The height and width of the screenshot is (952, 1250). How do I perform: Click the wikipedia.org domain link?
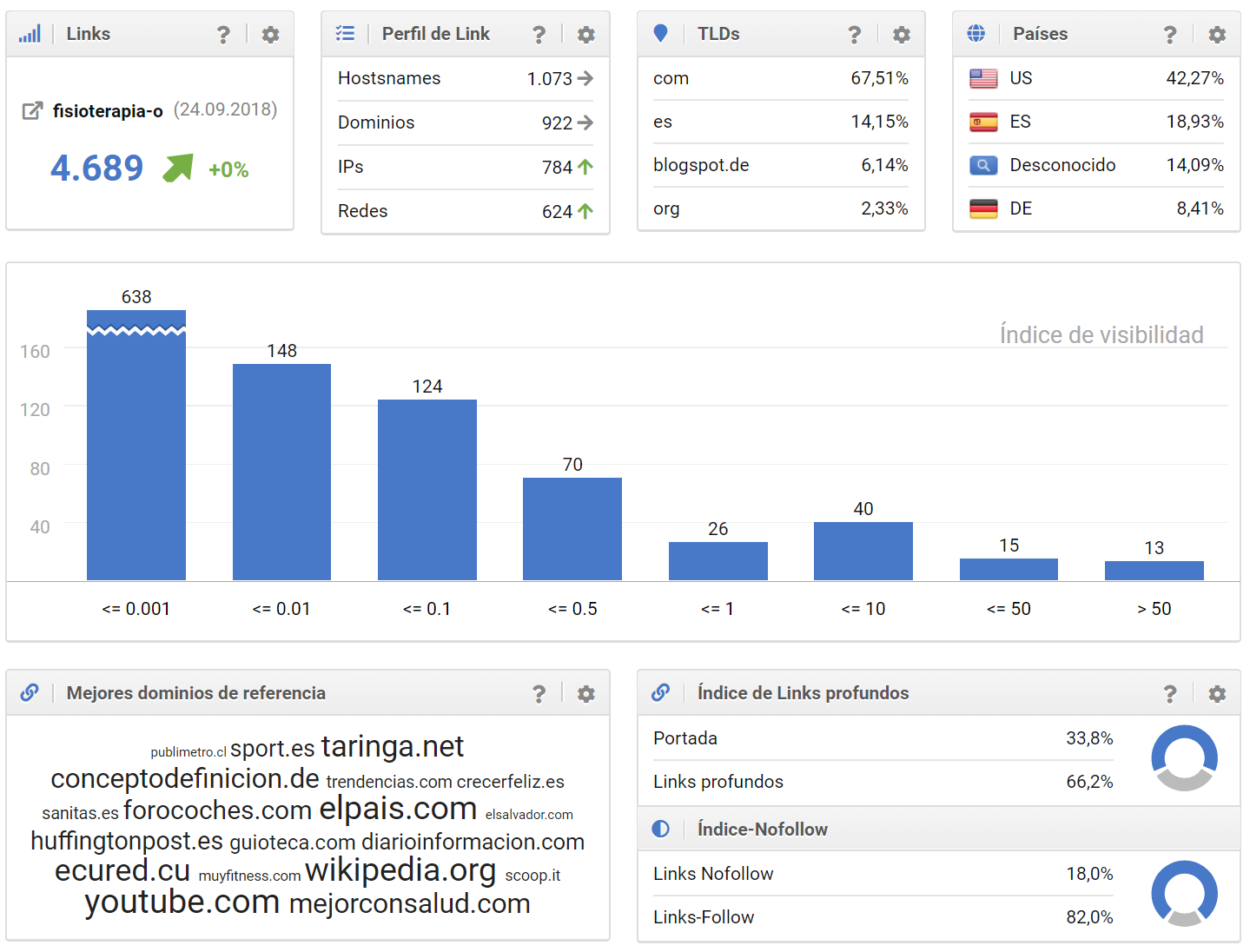tap(400, 869)
